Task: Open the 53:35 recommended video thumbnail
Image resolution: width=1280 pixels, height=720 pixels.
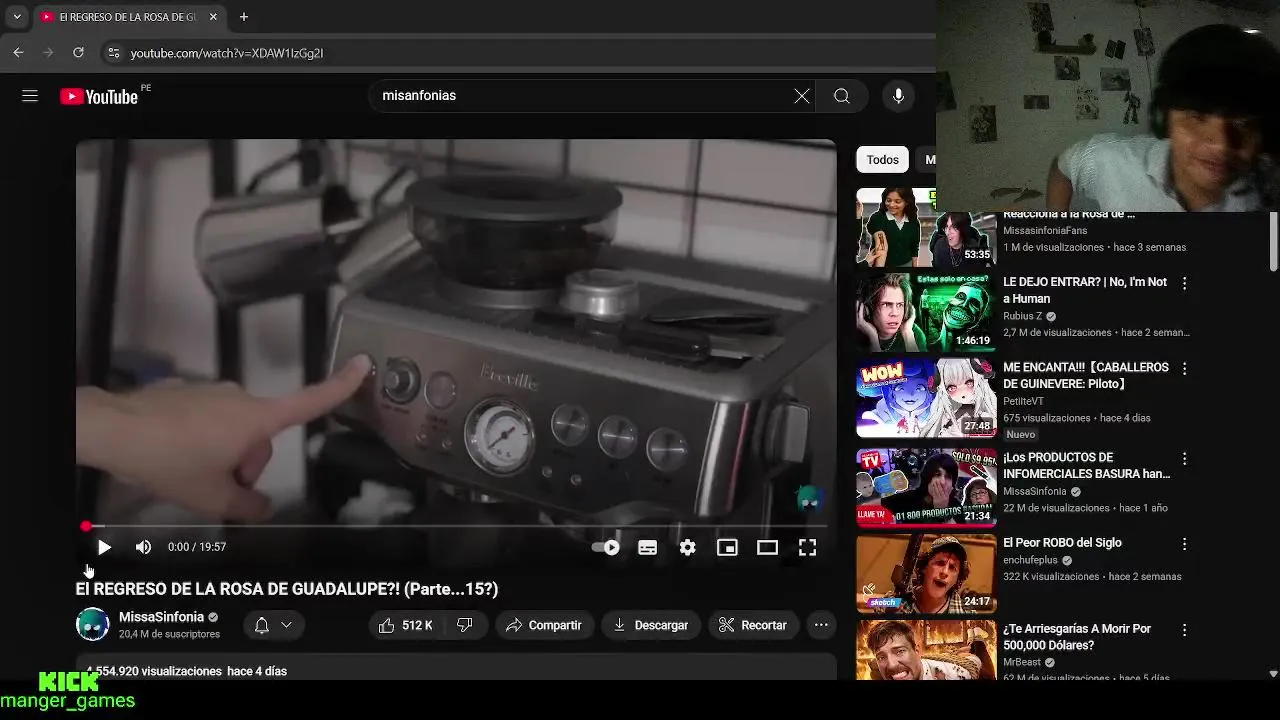Action: click(926, 228)
